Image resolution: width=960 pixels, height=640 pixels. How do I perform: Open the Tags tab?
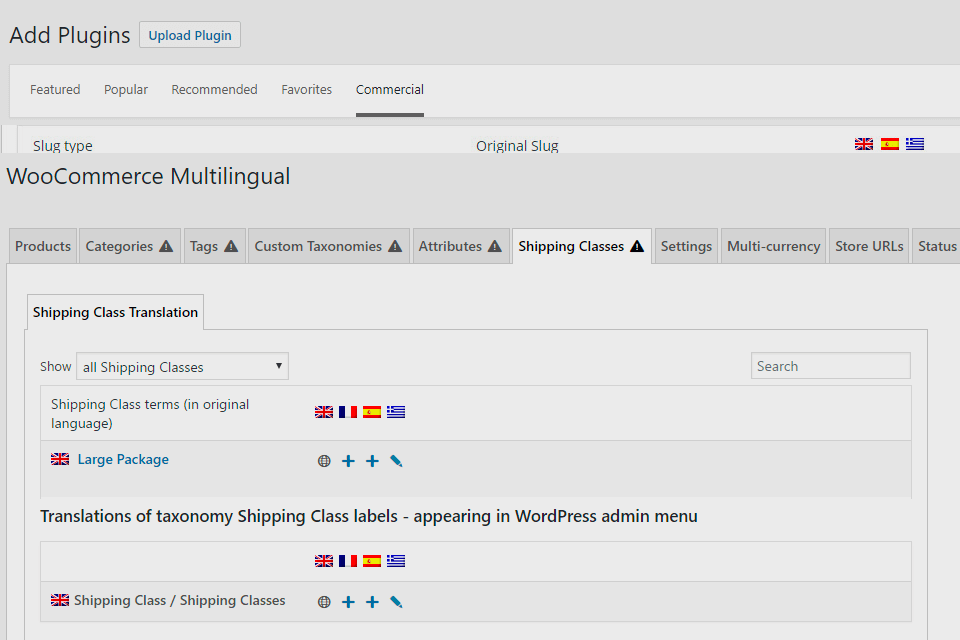pyautogui.click(x=215, y=246)
